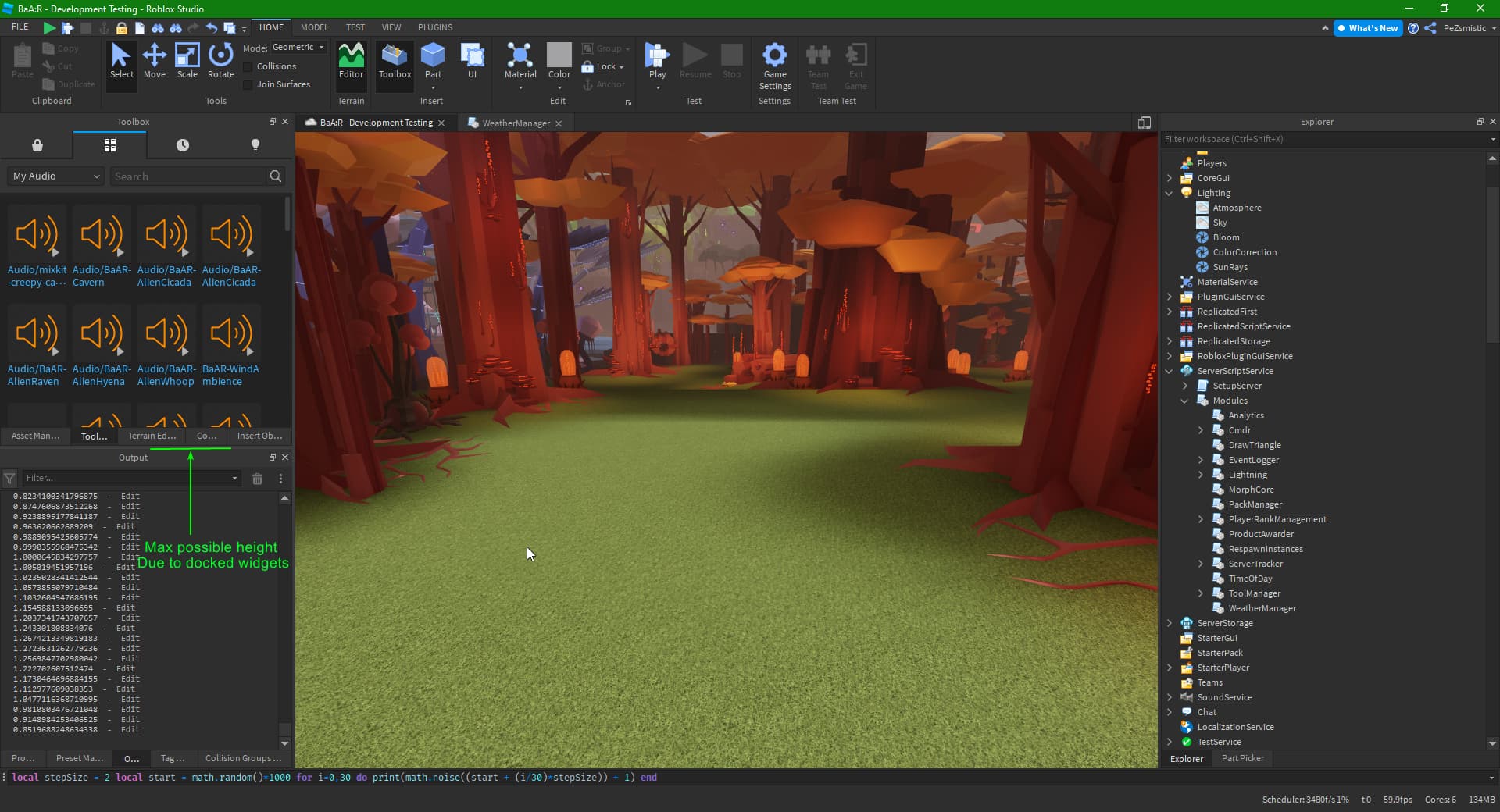This screenshot has width=1500, height=812.
Task: Collapse the Lighting node in Explorer
Action: point(1170,193)
